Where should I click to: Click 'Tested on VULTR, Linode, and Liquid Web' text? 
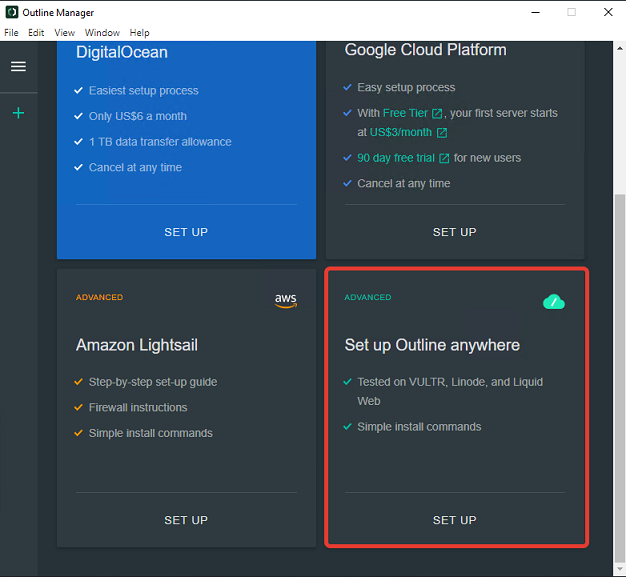pyautogui.click(x=450, y=391)
